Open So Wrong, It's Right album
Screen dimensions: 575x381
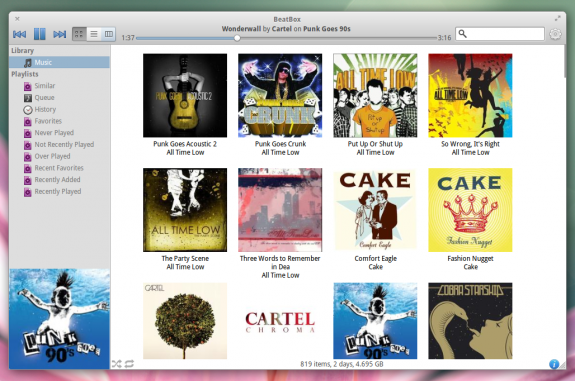[x=470, y=96]
